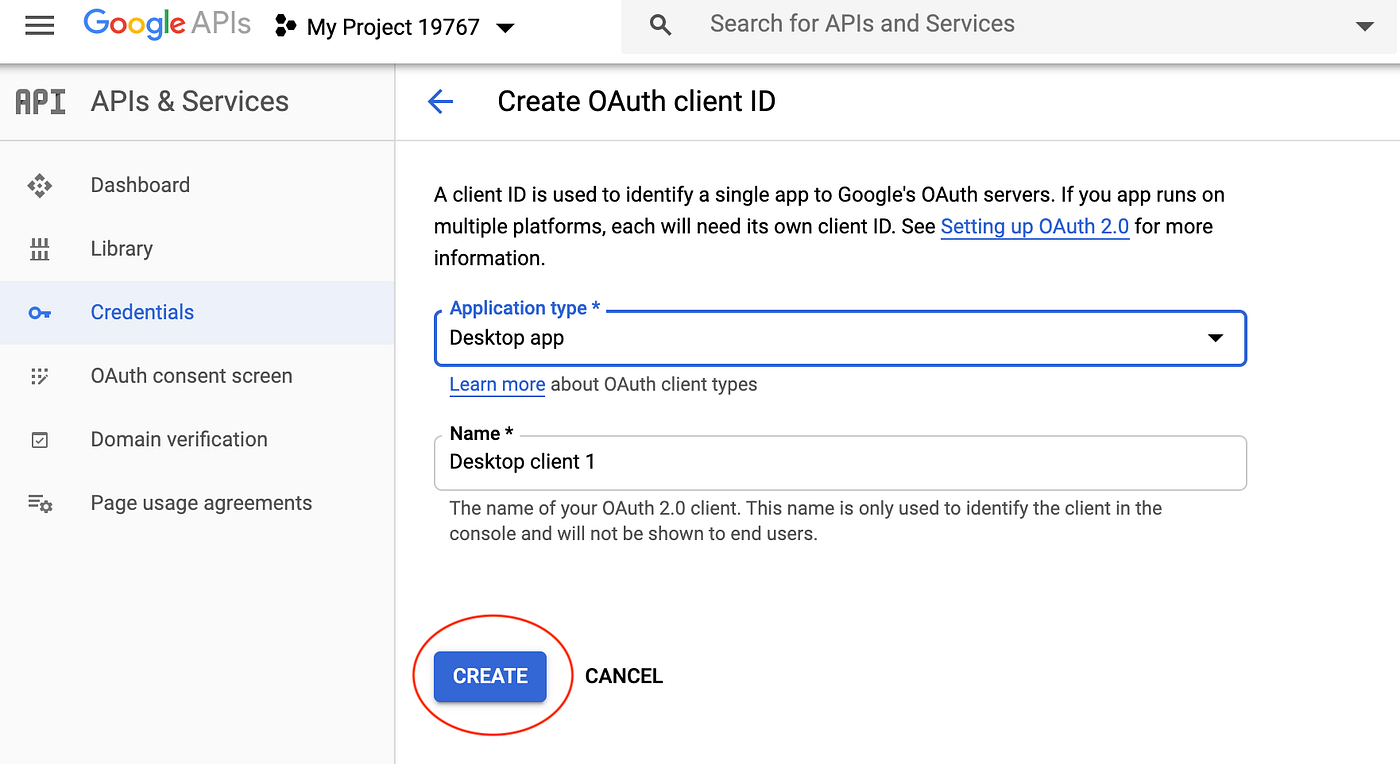The width and height of the screenshot is (1400, 764).
Task: Expand the search bar dropdown arrow
Action: coord(1365,26)
